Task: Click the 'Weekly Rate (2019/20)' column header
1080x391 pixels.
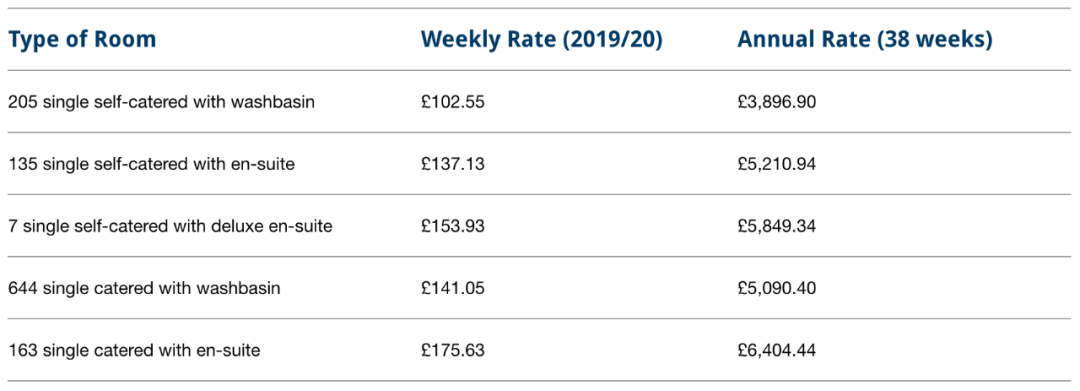Action: click(541, 40)
